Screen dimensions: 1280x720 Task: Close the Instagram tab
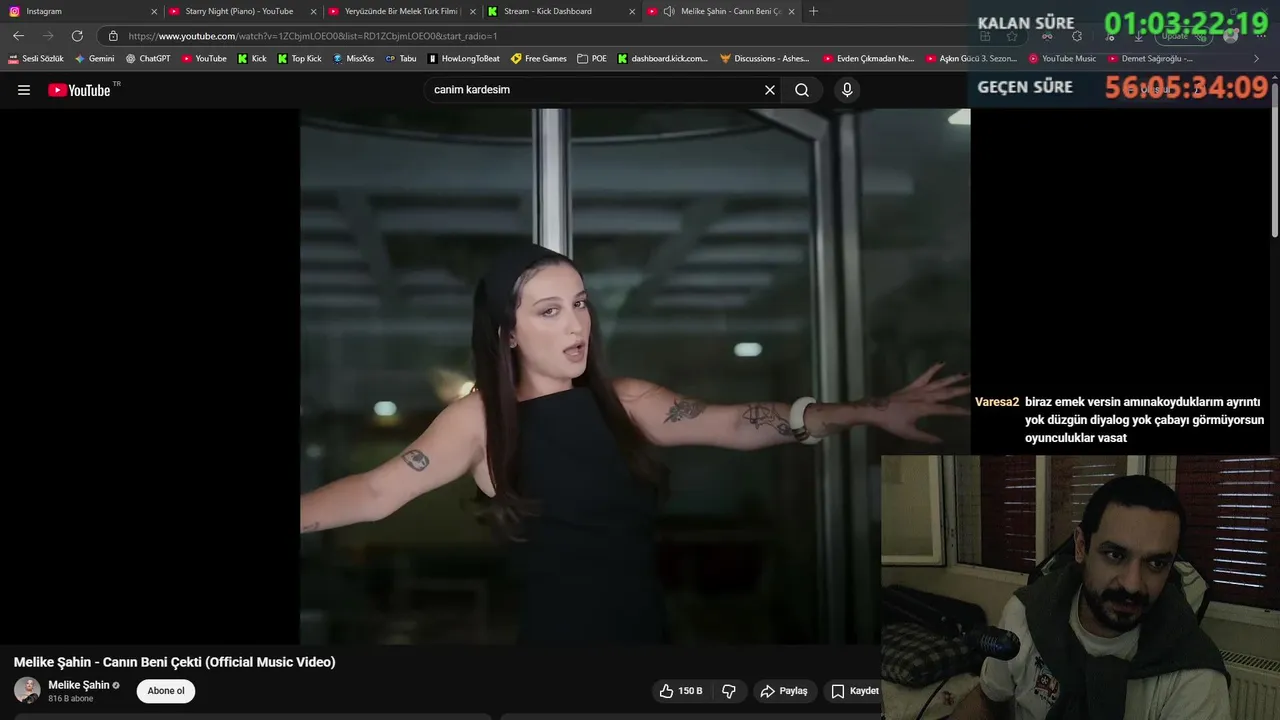point(154,12)
